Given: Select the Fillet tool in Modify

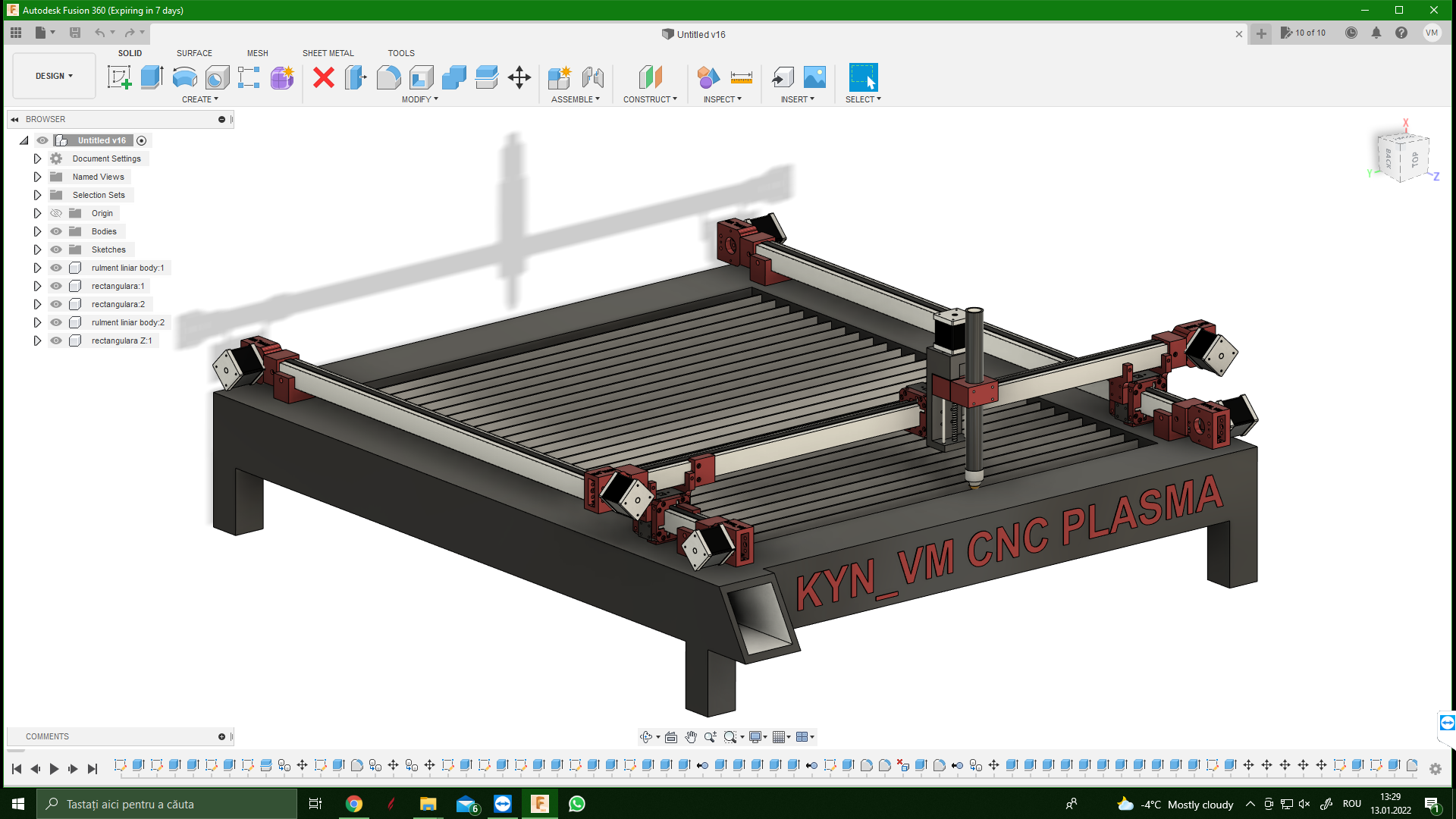Looking at the screenshot, I should point(389,77).
